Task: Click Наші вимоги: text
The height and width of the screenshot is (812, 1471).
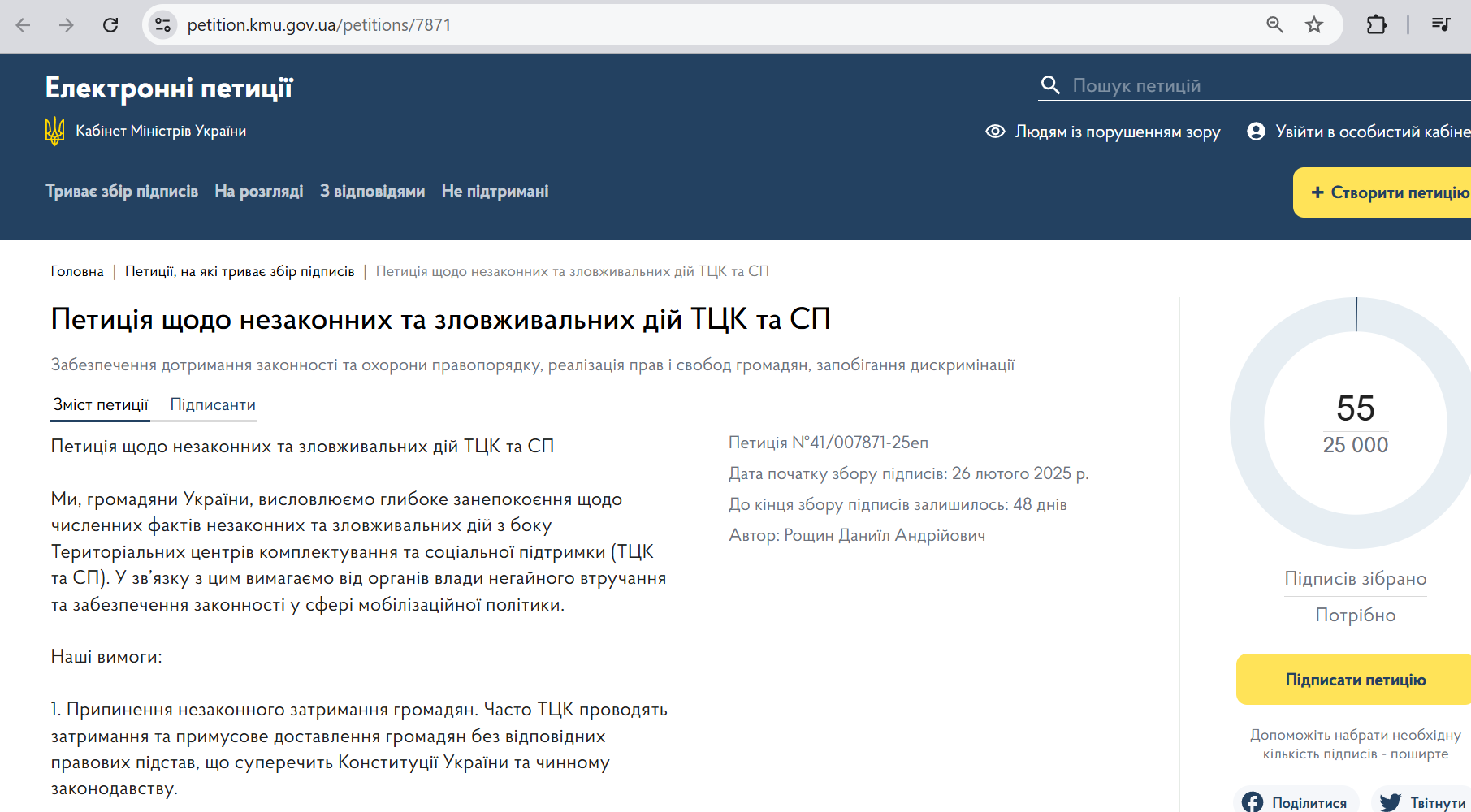Action: tap(106, 656)
